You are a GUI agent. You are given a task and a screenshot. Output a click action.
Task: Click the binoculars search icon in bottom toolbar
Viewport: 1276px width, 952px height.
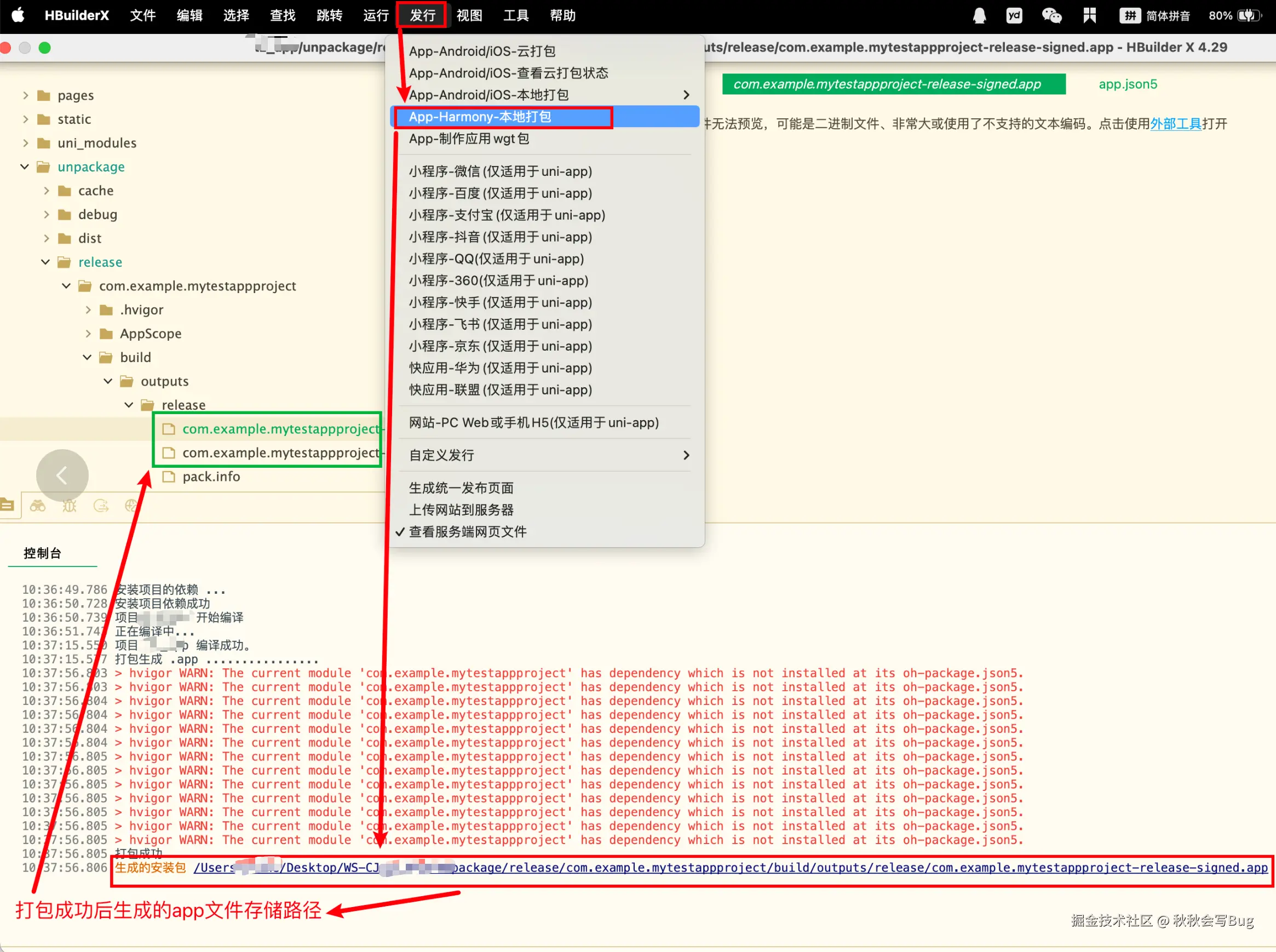(38, 506)
